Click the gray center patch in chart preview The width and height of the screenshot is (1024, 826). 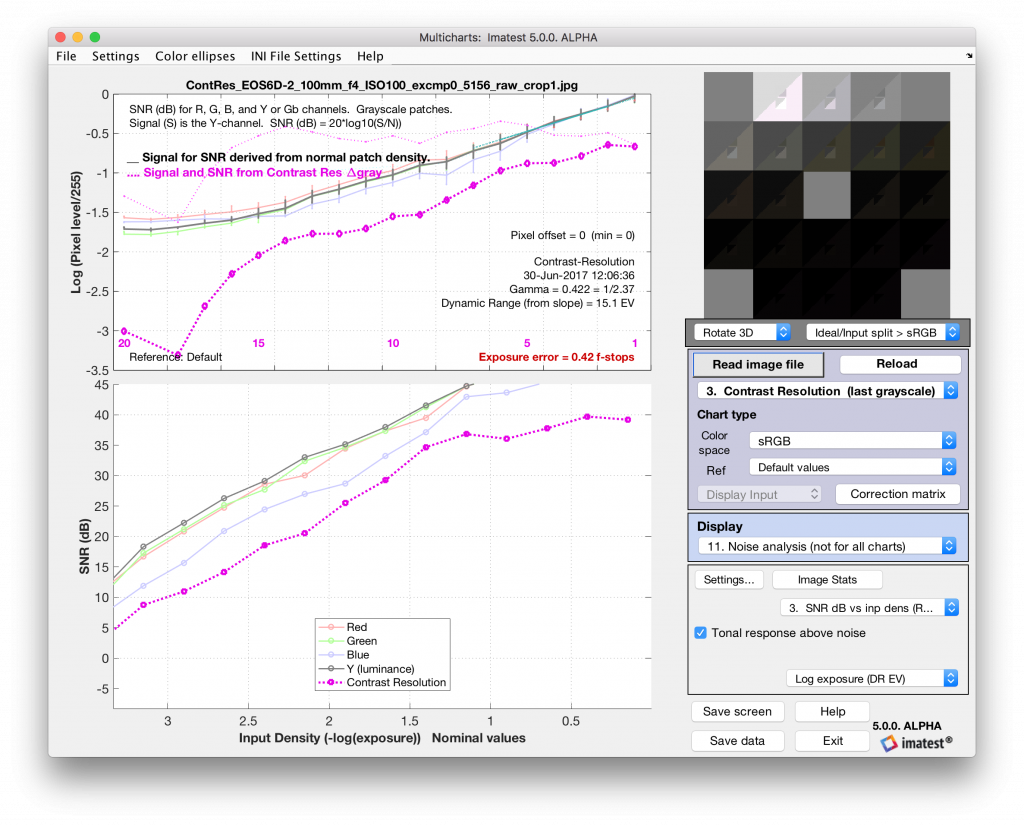827,195
